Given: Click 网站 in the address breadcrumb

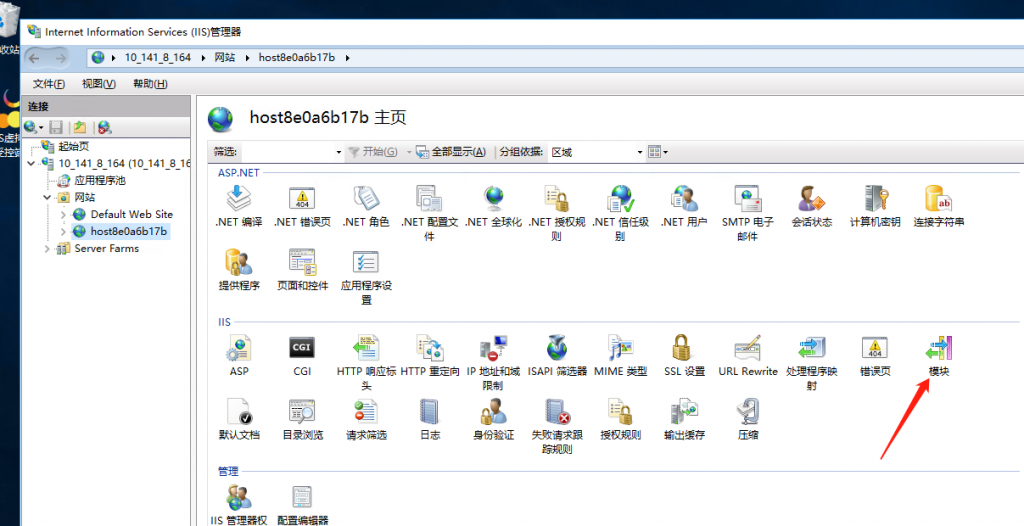Looking at the screenshot, I should click(x=225, y=58).
